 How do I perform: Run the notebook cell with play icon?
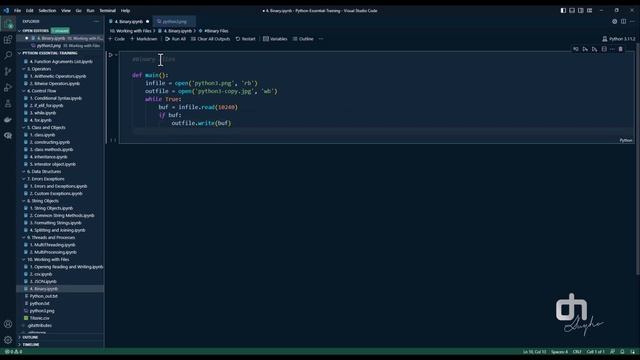tap(111, 55)
